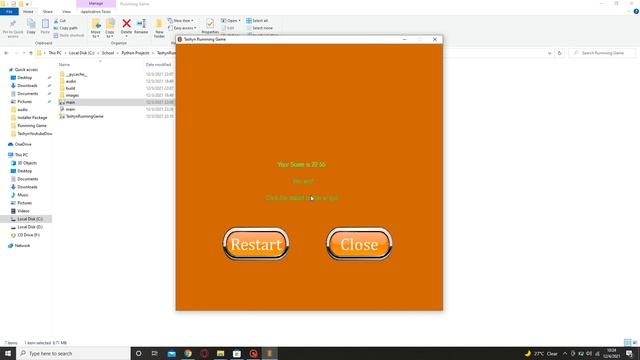Sort by the Date modified column header
Image resolution: width=640 pixels, height=360 pixels.
tap(158, 64)
